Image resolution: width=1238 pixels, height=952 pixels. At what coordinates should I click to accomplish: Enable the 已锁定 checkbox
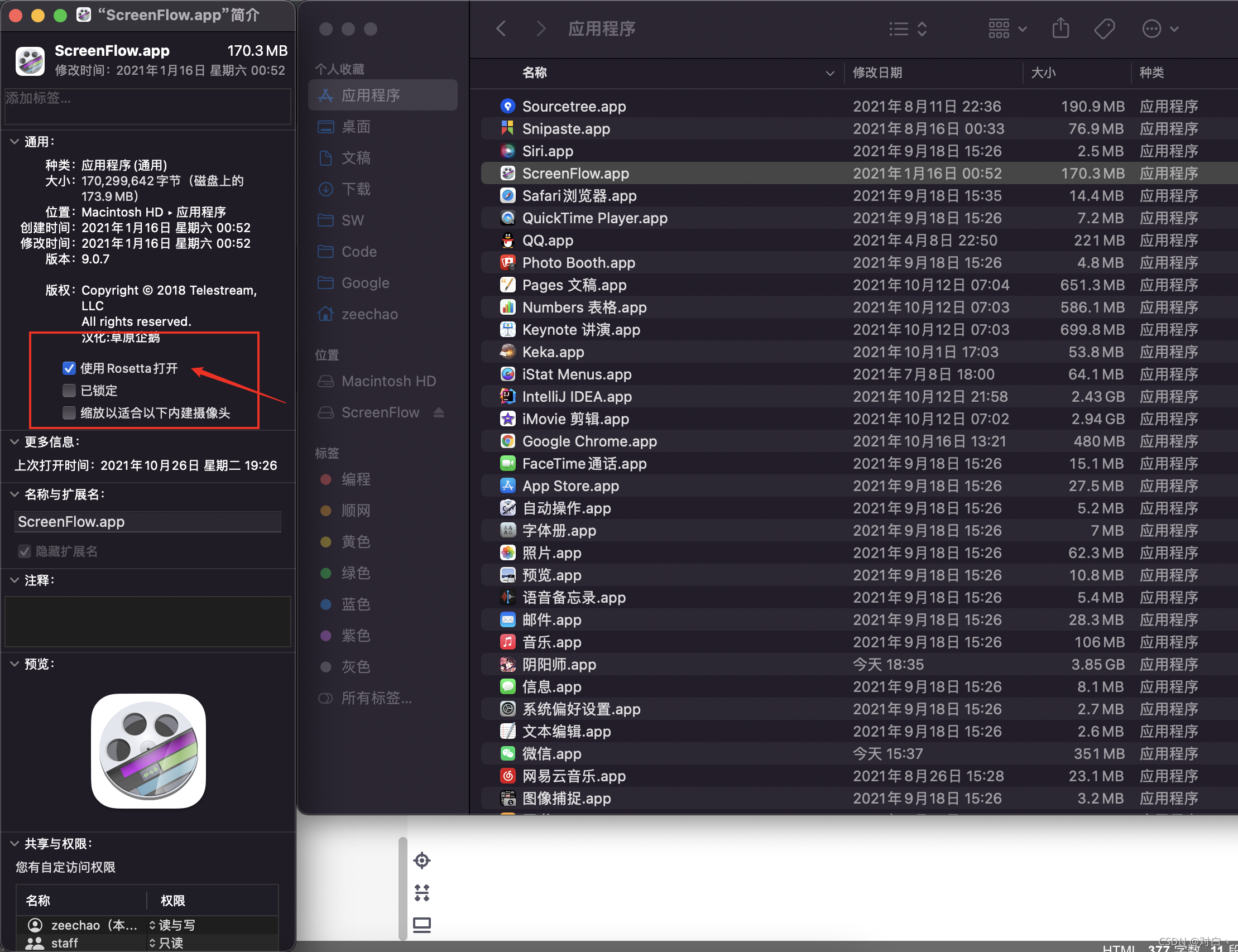click(69, 391)
